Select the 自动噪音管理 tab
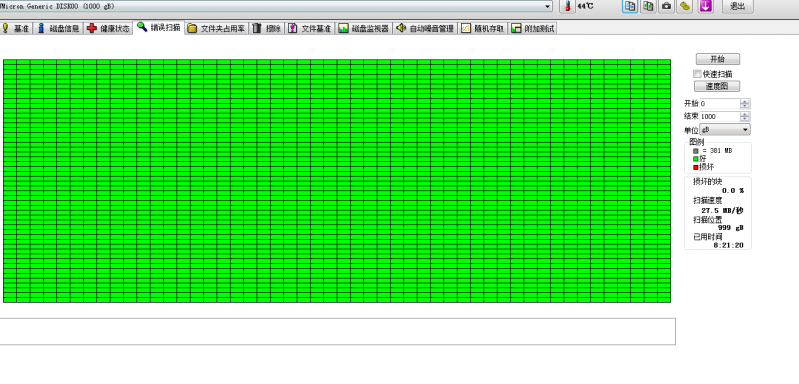The height and width of the screenshot is (384, 799). tap(425, 29)
